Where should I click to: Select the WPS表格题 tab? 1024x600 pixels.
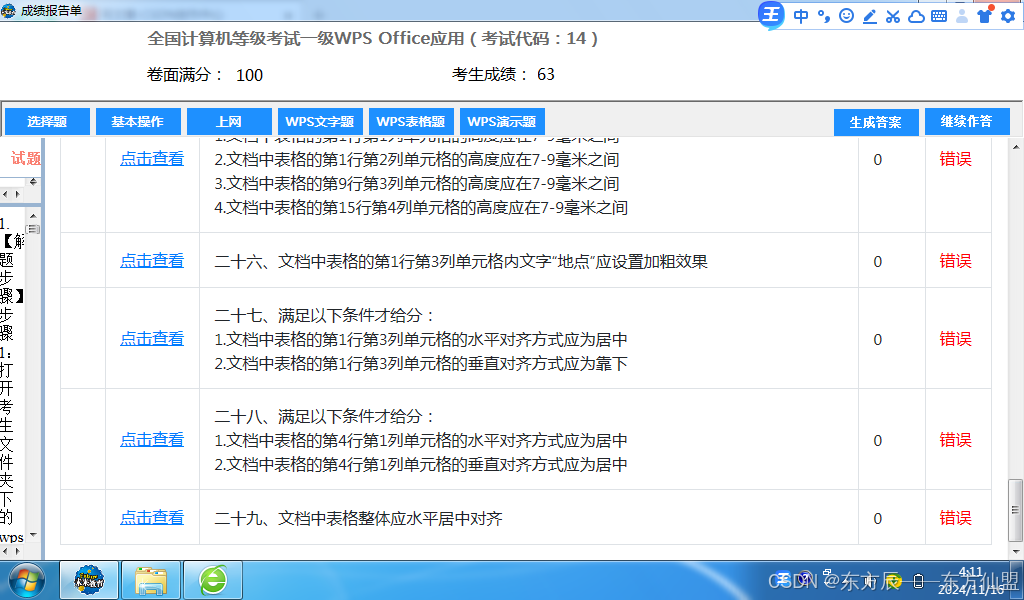click(x=411, y=121)
